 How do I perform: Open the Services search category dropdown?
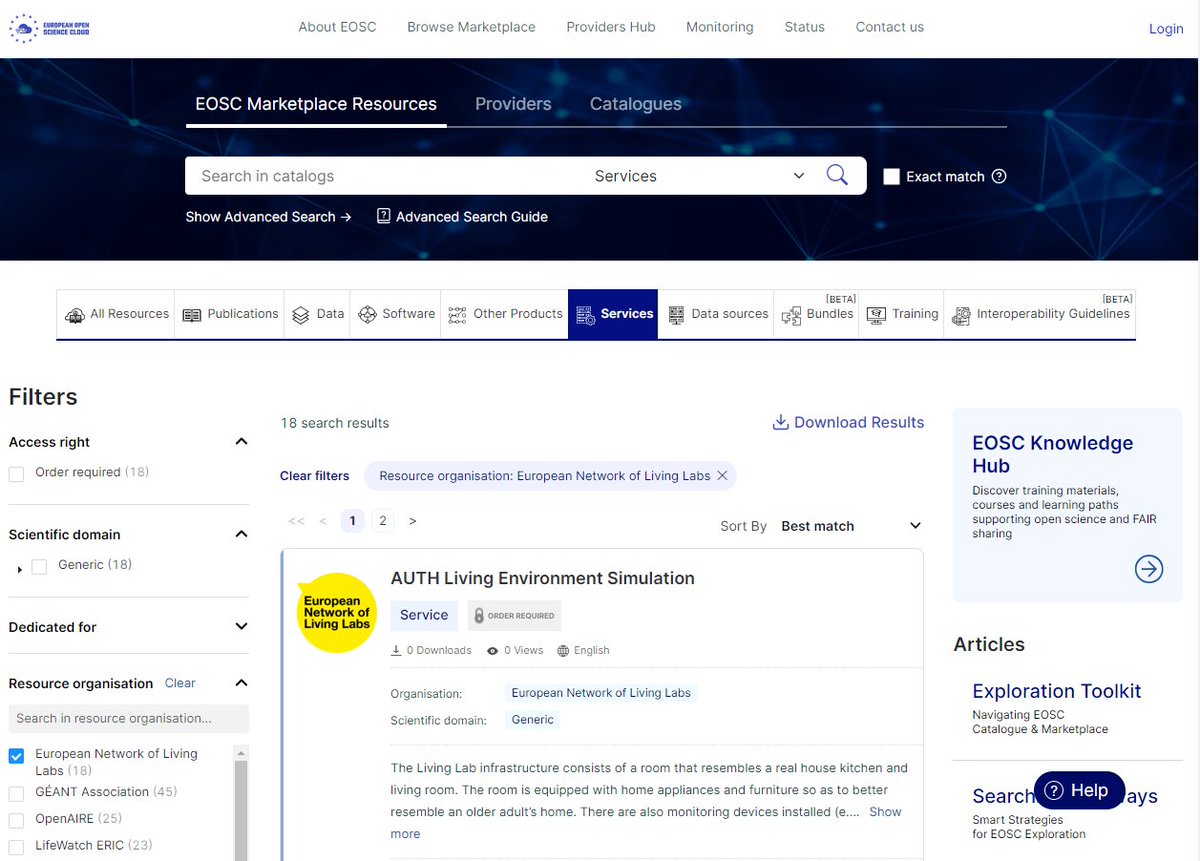coord(700,176)
